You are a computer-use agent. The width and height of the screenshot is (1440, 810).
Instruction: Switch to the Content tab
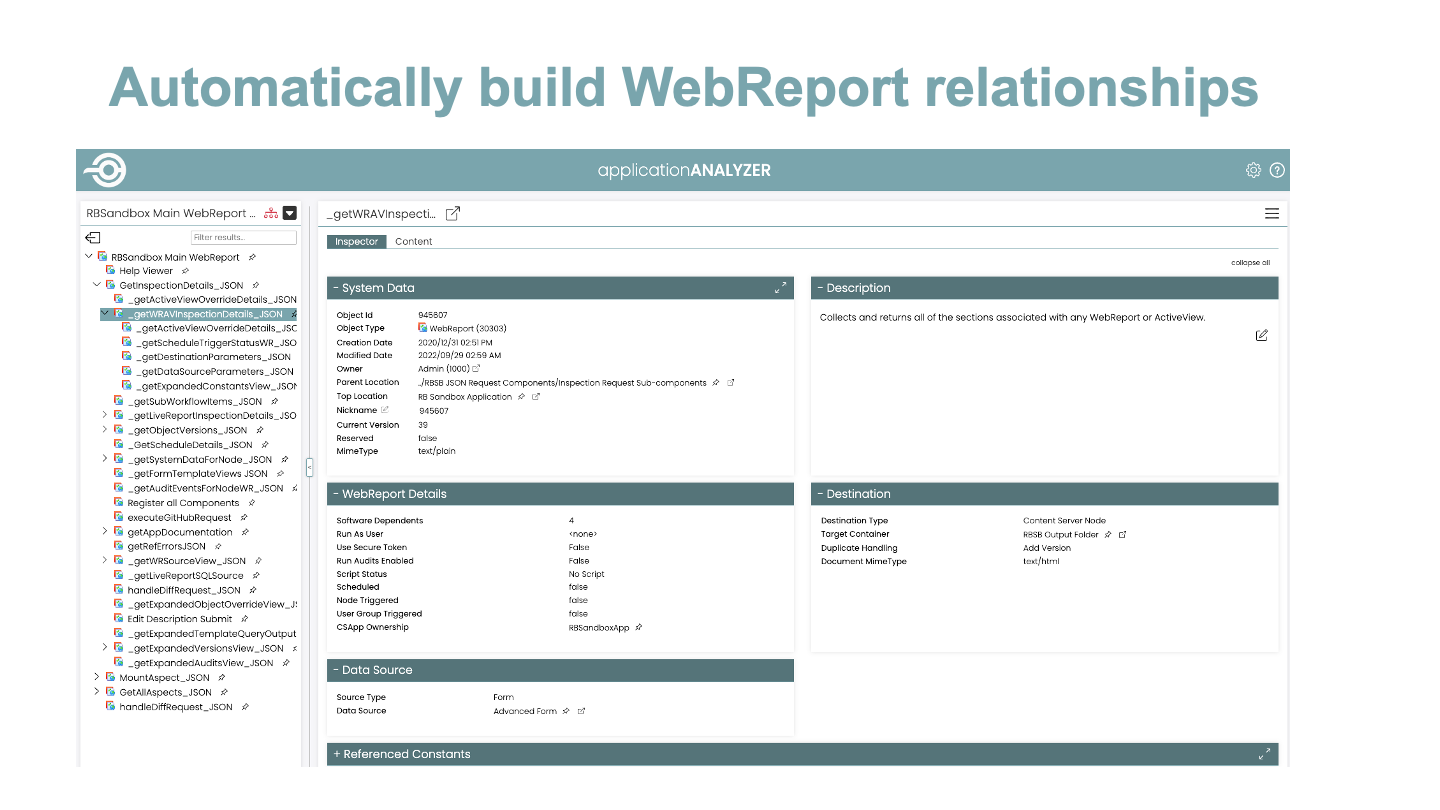pos(414,241)
